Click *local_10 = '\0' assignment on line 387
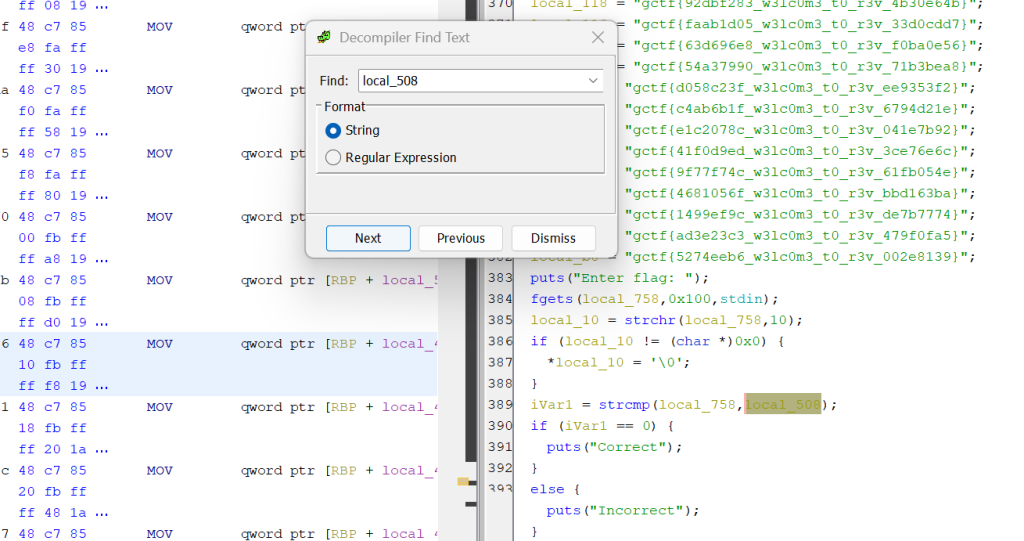 point(618,363)
